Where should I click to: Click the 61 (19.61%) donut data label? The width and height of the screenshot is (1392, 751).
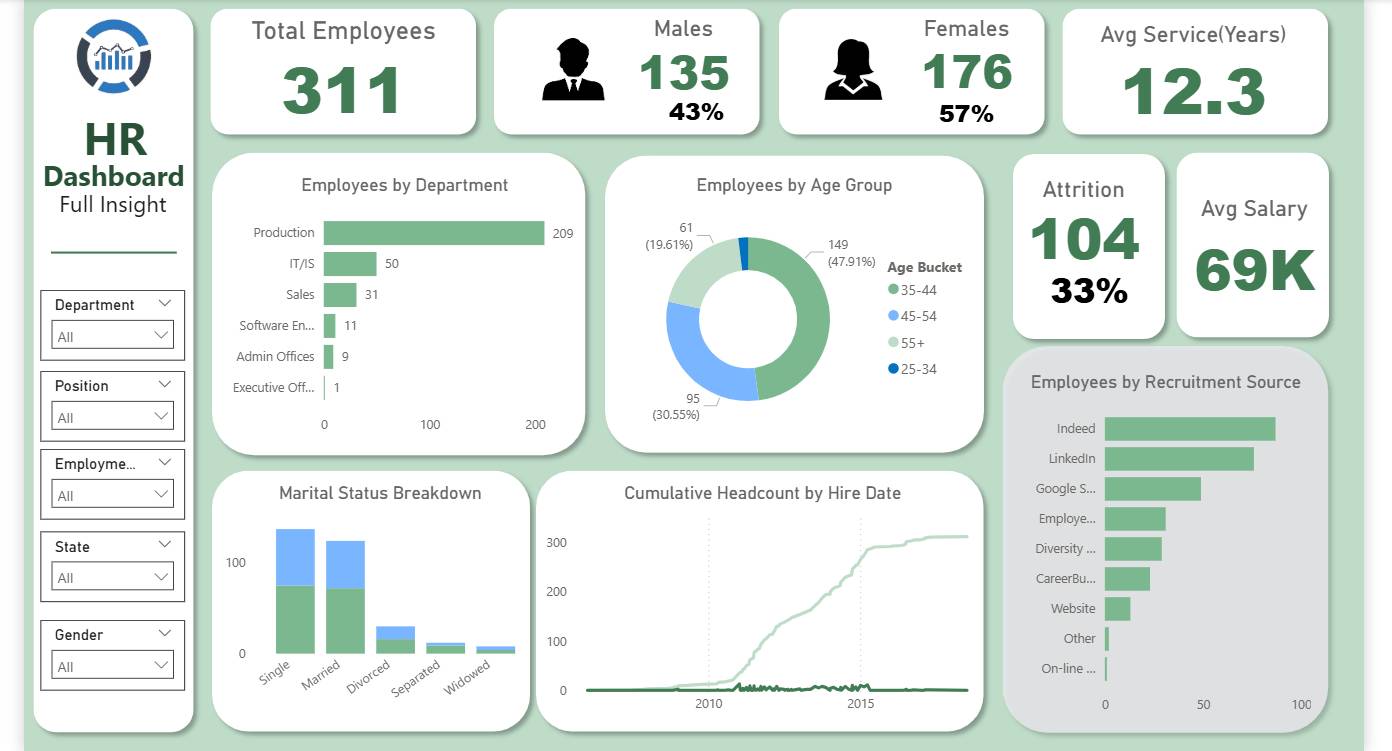669,236
